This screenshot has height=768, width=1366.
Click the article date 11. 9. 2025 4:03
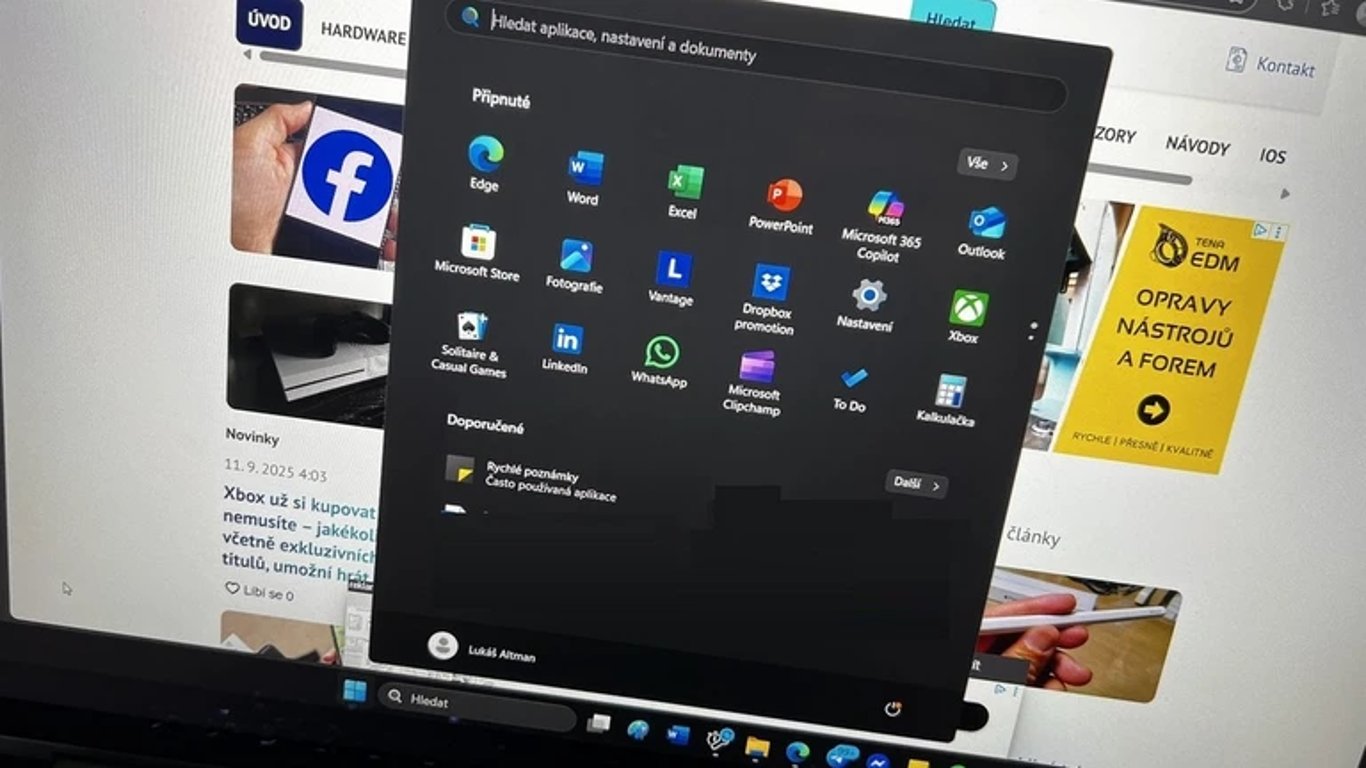click(275, 471)
